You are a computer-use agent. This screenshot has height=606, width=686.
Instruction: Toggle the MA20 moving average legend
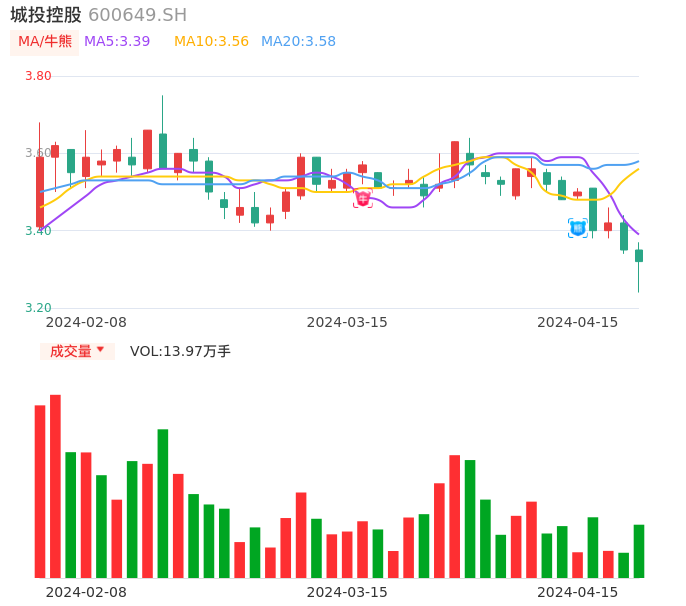point(298,42)
